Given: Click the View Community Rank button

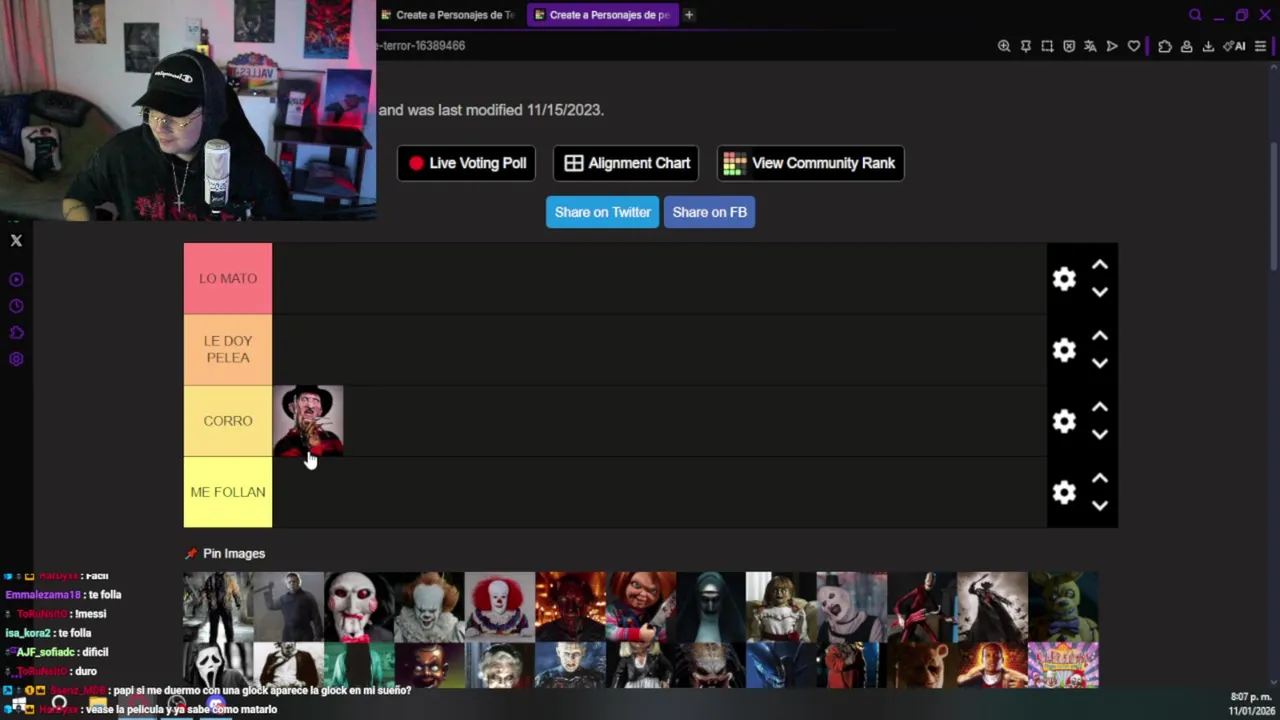Looking at the screenshot, I should click(x=811, y=163).
